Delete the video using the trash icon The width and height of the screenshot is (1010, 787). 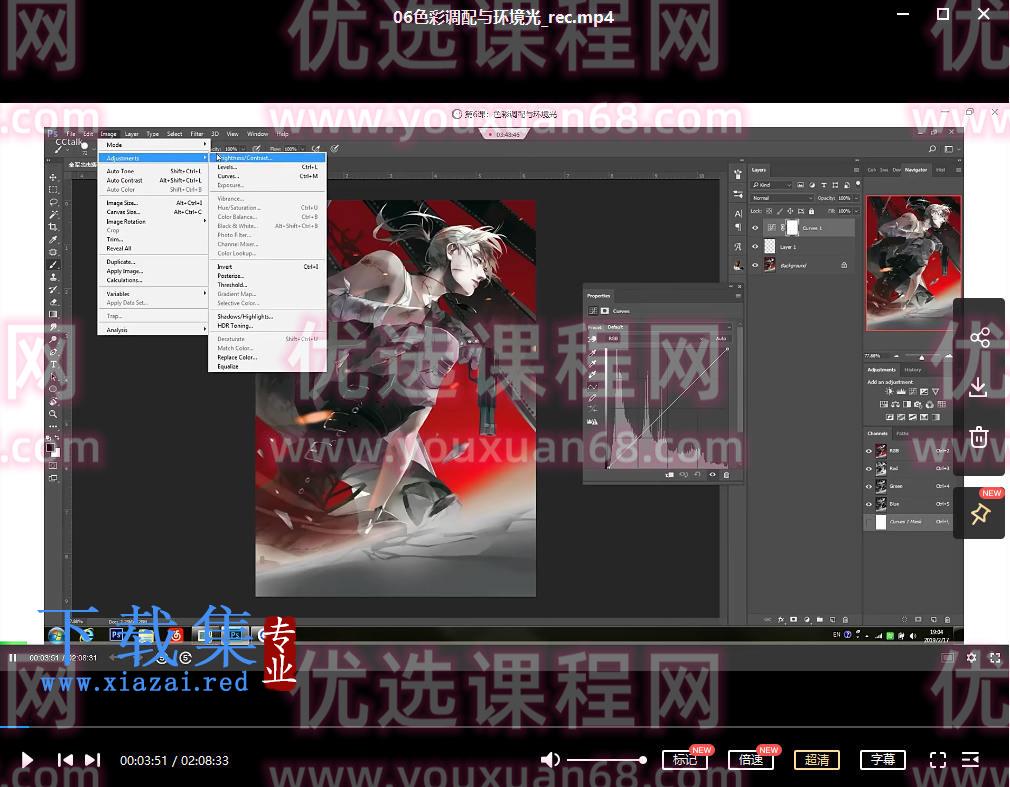pos(979,437)
